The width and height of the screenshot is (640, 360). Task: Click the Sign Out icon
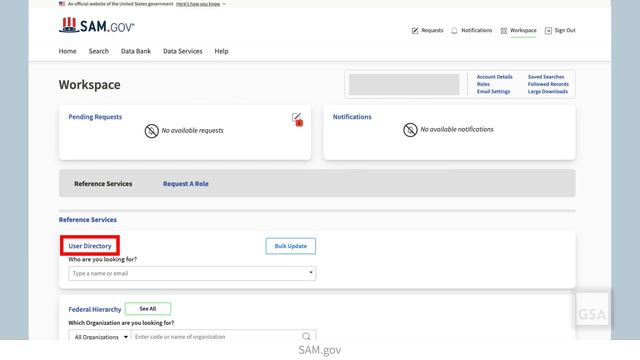coord(548,31)
